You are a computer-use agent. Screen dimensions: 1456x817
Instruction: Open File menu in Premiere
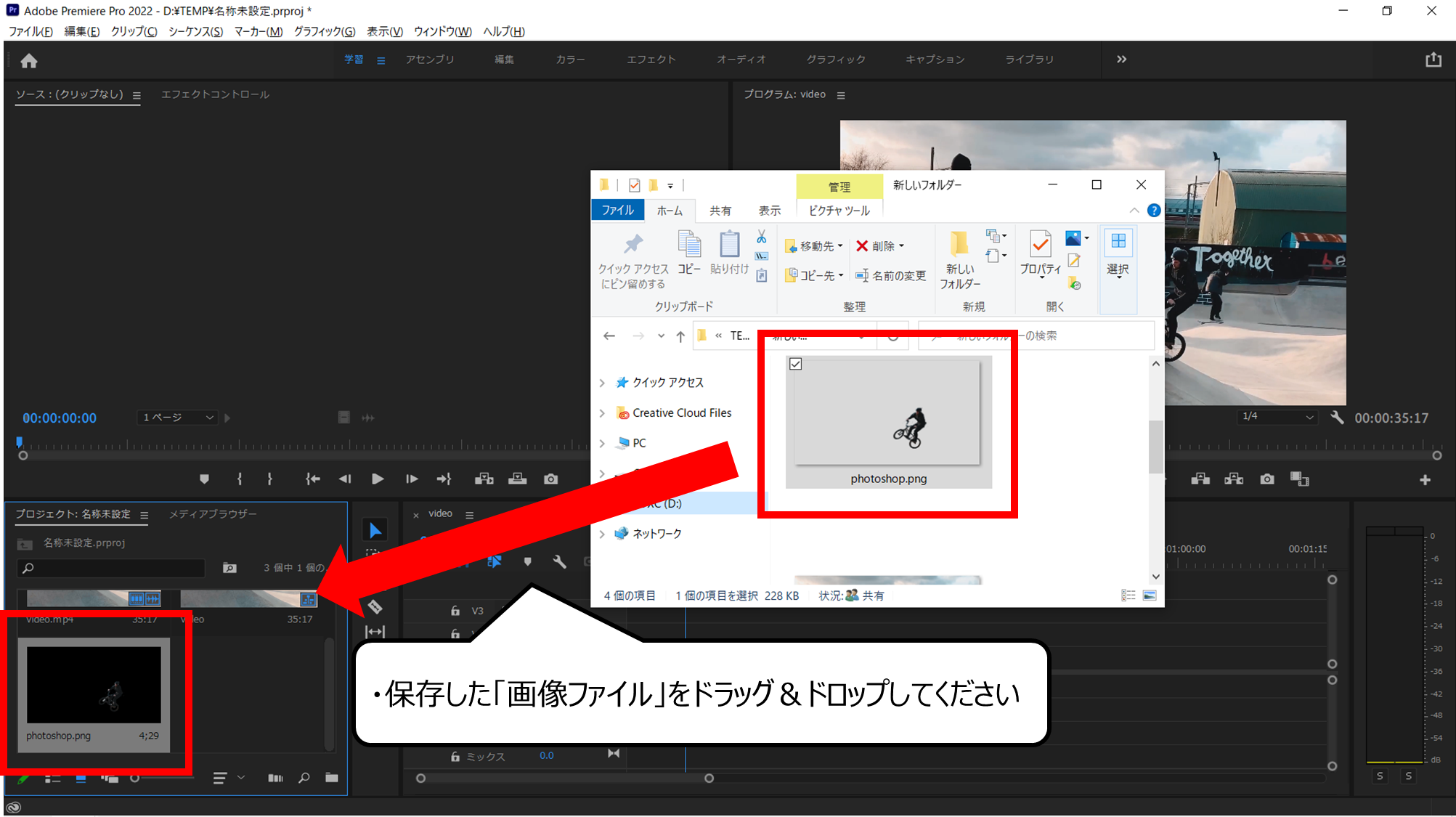point(30,31)
